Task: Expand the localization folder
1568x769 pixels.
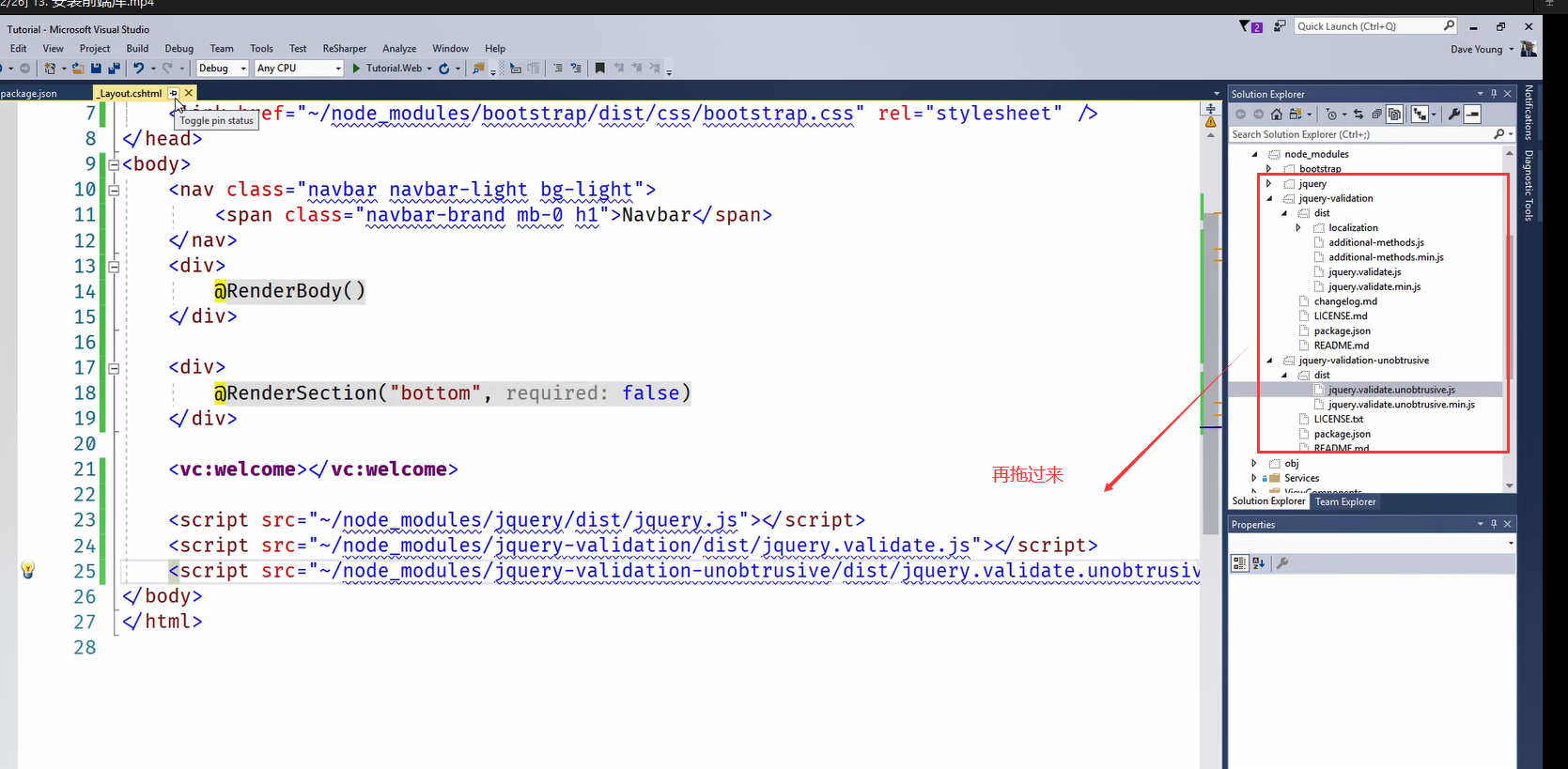Action: coord(1298,228)
